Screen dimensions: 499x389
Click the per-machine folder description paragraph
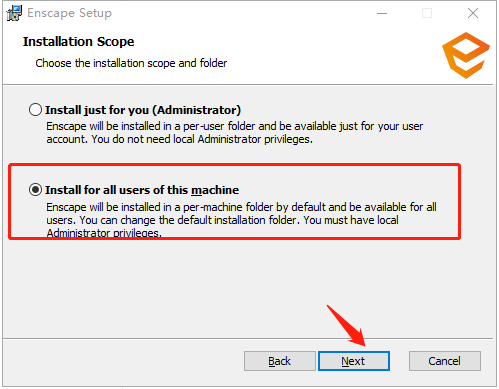pyautogui.click(x=241, y=220)
